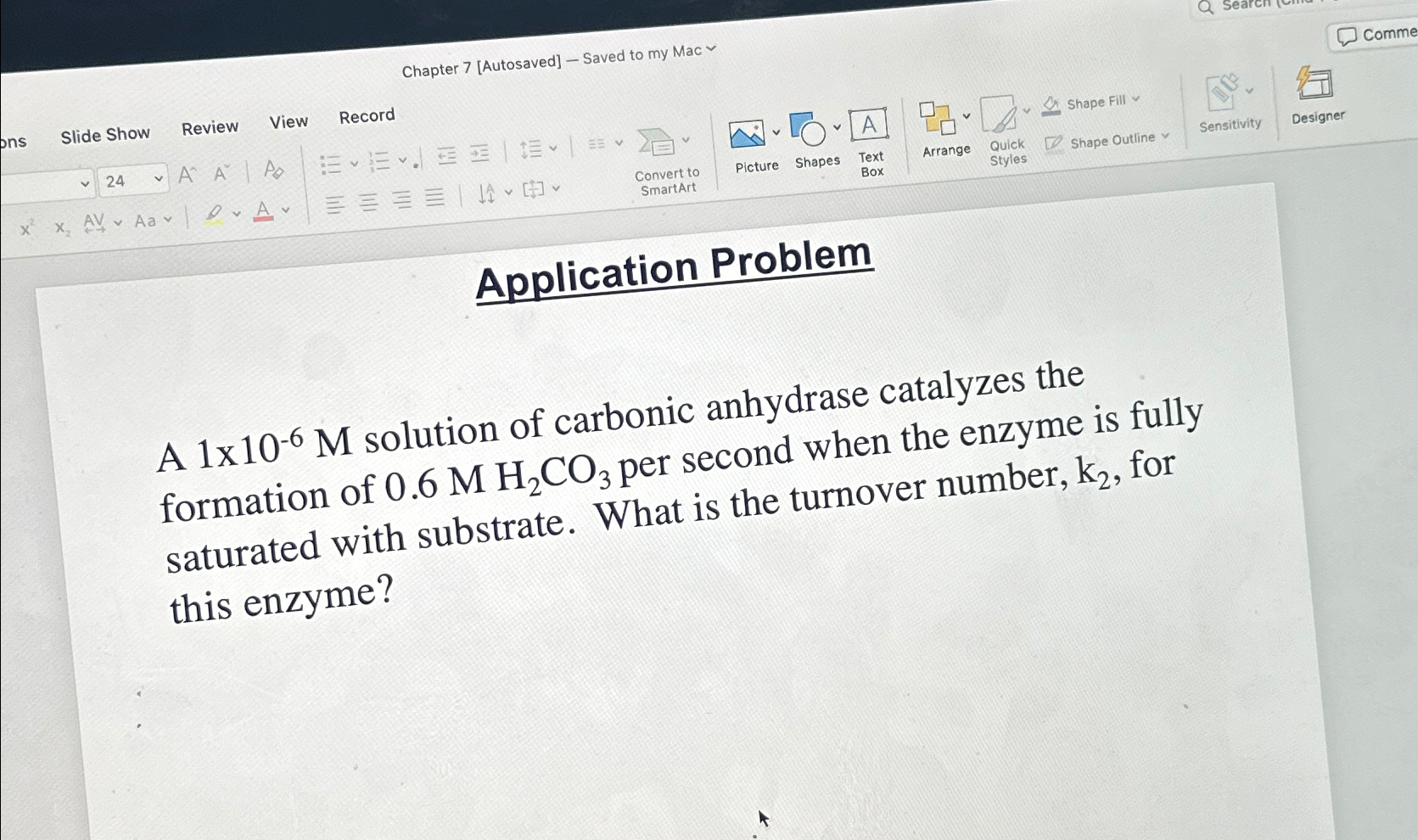Select the Record tab

click(x=367, y=115)
